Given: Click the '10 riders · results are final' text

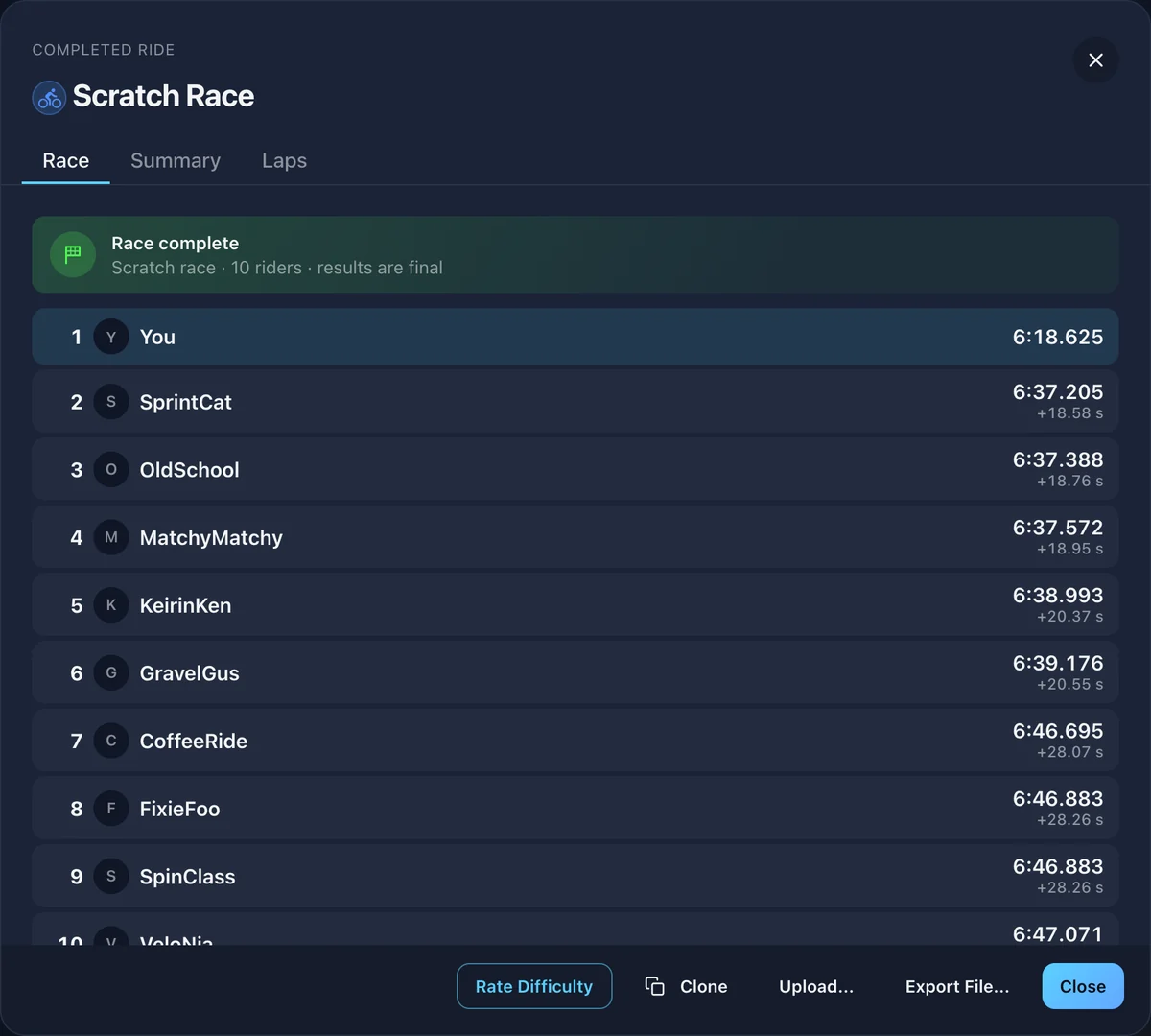Looking at the screenshot, I should [337, 268].
